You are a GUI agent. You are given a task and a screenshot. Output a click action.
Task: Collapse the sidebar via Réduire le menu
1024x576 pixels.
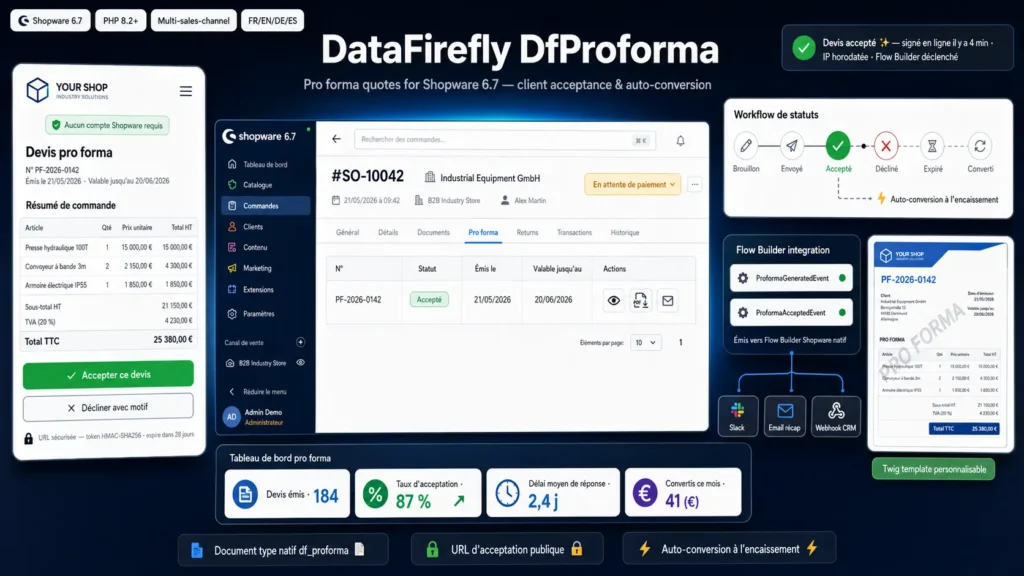[x=257, y=392]
